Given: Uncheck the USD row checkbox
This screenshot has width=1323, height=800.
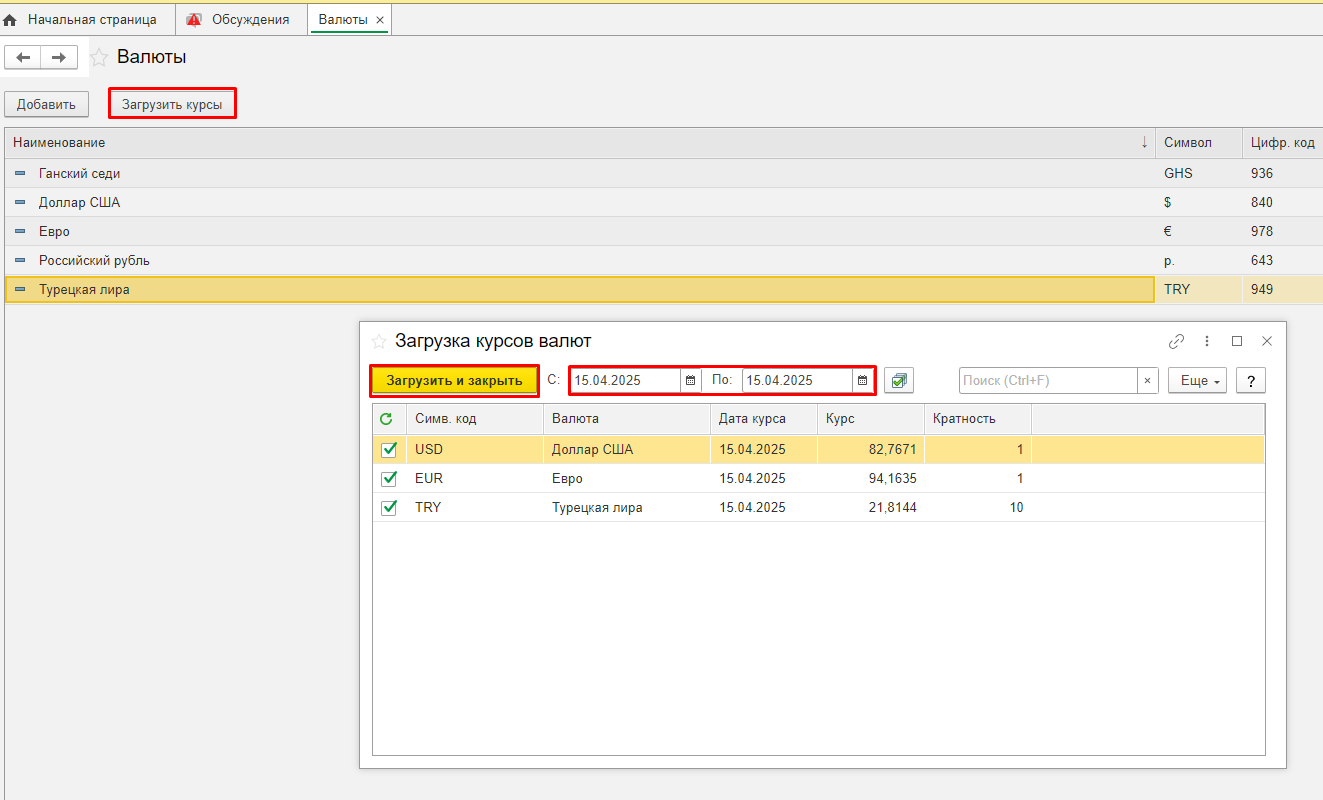Looking at the screenshot, I should (x=389, y=450).
